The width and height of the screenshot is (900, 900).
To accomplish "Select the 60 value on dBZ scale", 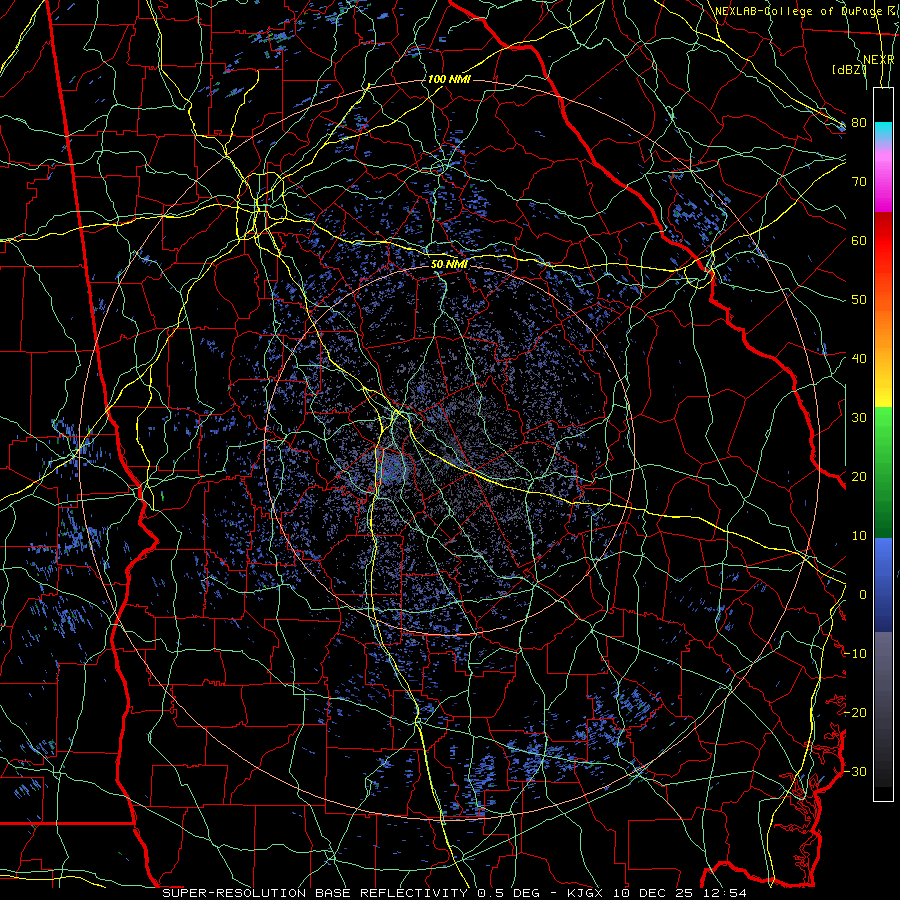I will (x=859, y=240).
